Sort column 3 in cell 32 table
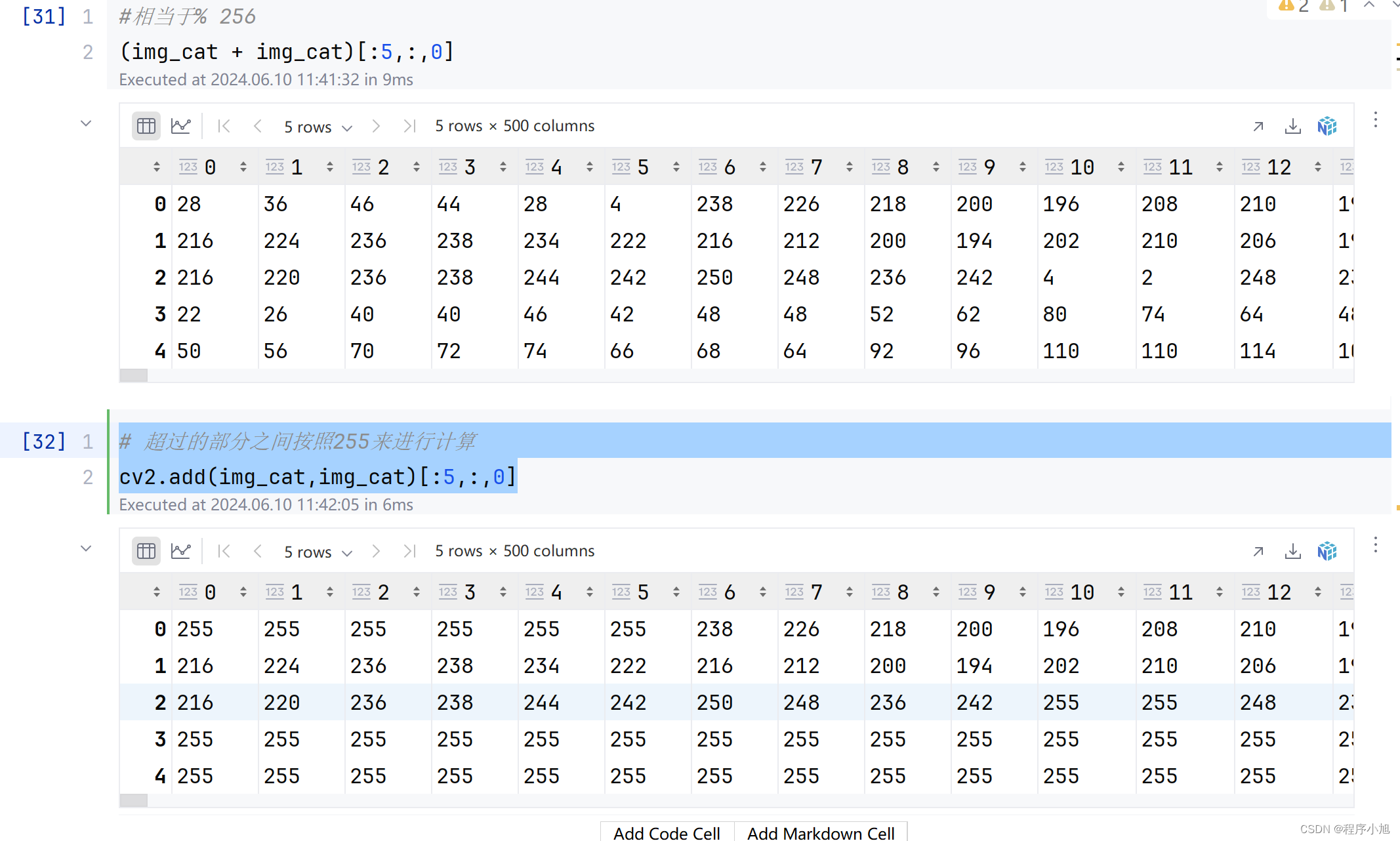The height and width of the screenshot is (841, 1400). (503, 592)
